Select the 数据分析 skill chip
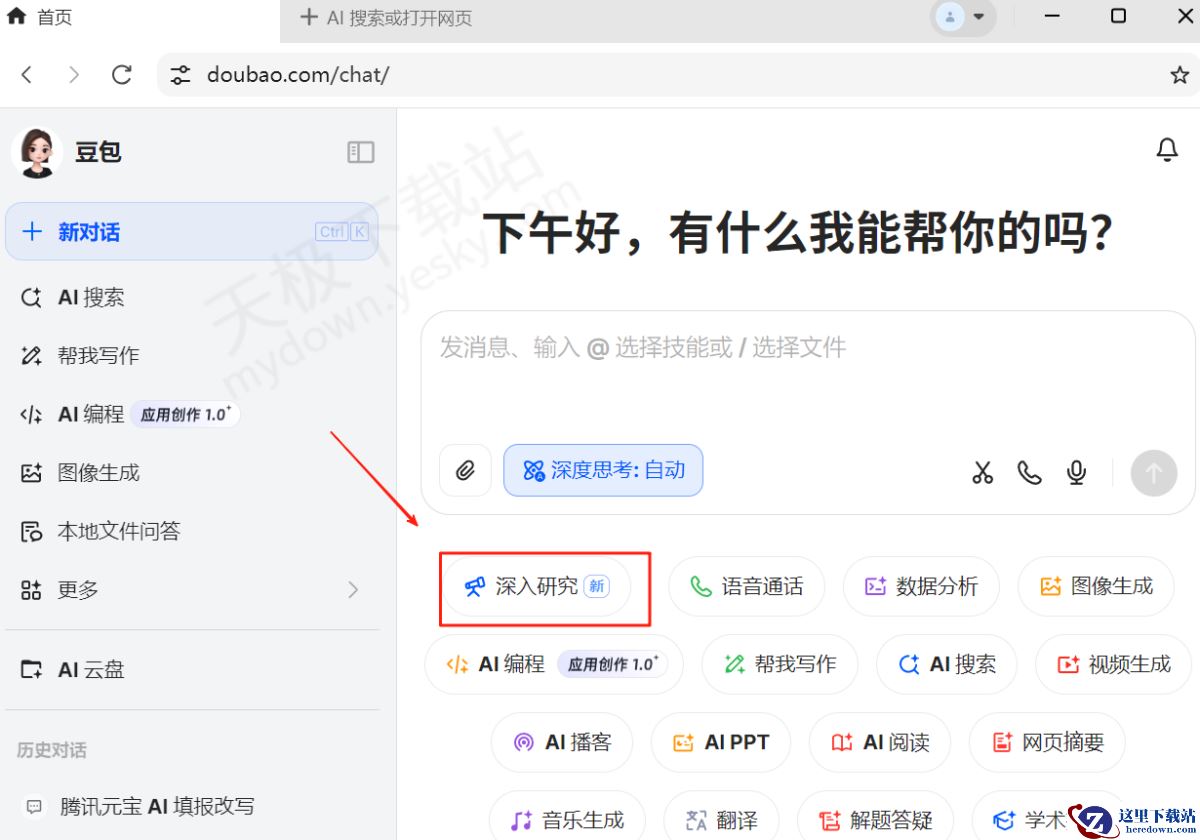Screen dimensions: 1200x840 click(x=921, y=586)
